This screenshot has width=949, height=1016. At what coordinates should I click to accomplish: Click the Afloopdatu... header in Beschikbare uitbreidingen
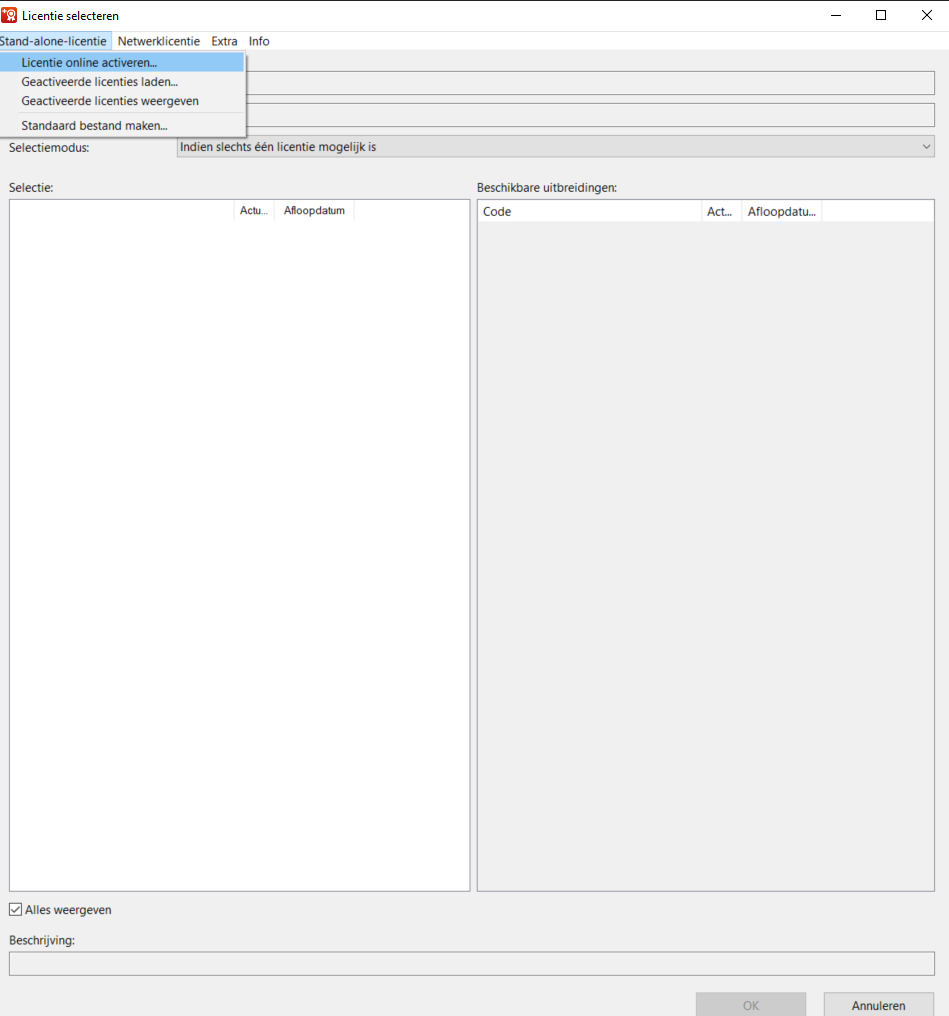pyautogui.click(x=782, y=211)
